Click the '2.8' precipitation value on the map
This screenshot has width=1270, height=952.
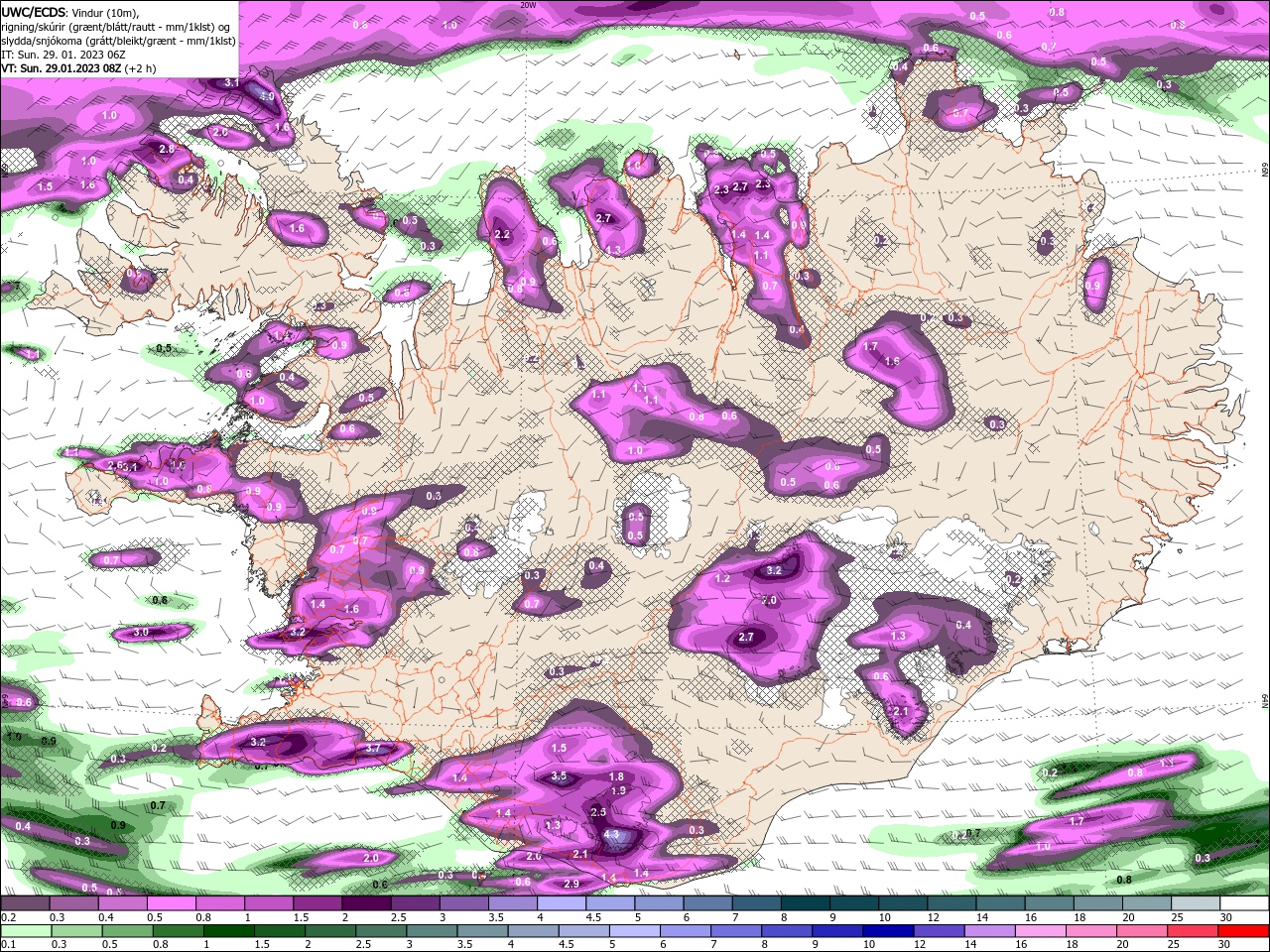167,150
